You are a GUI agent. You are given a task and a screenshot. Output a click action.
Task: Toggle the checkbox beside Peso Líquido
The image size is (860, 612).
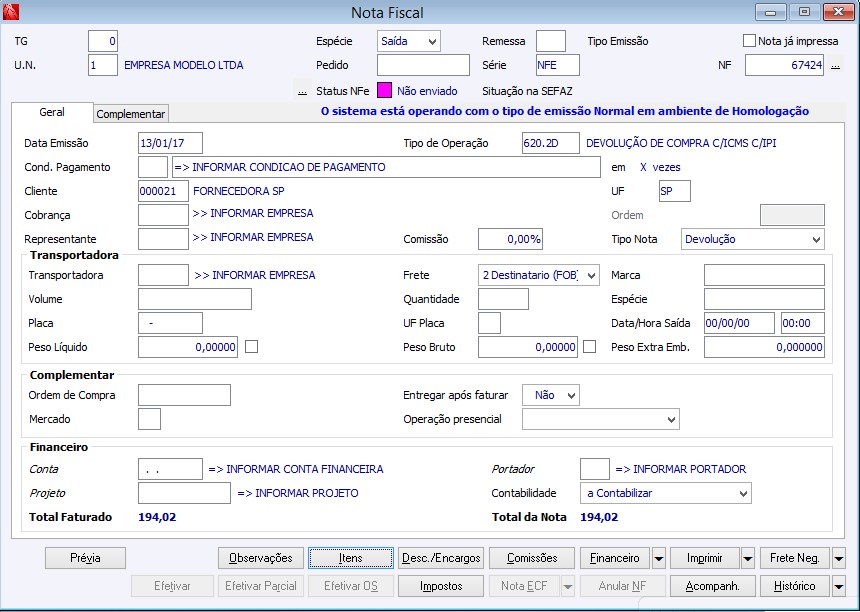[x=251, y=347]
